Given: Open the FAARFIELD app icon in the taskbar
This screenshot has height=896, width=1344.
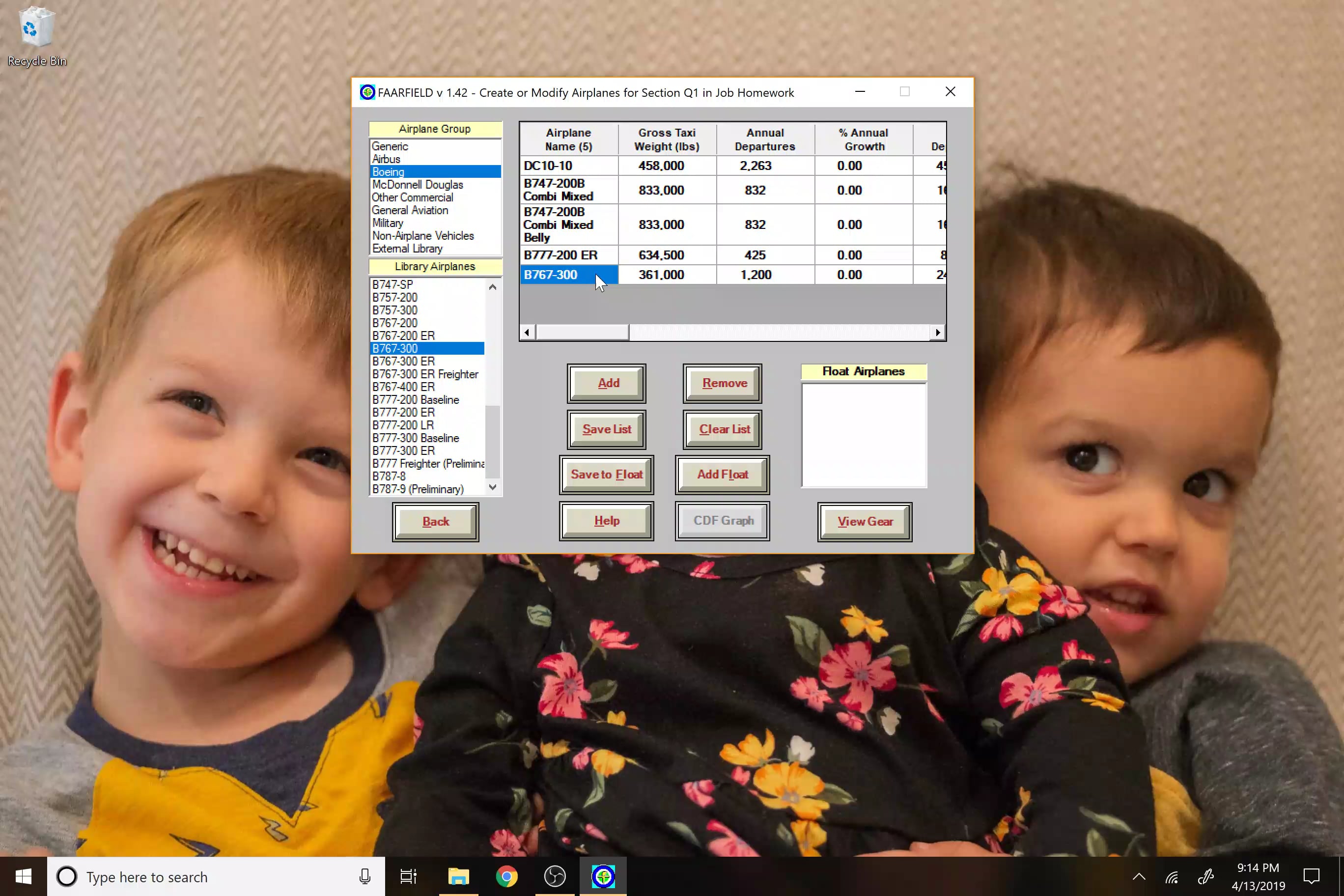Looking at the screenshot, I should click(x=604, y=876).
